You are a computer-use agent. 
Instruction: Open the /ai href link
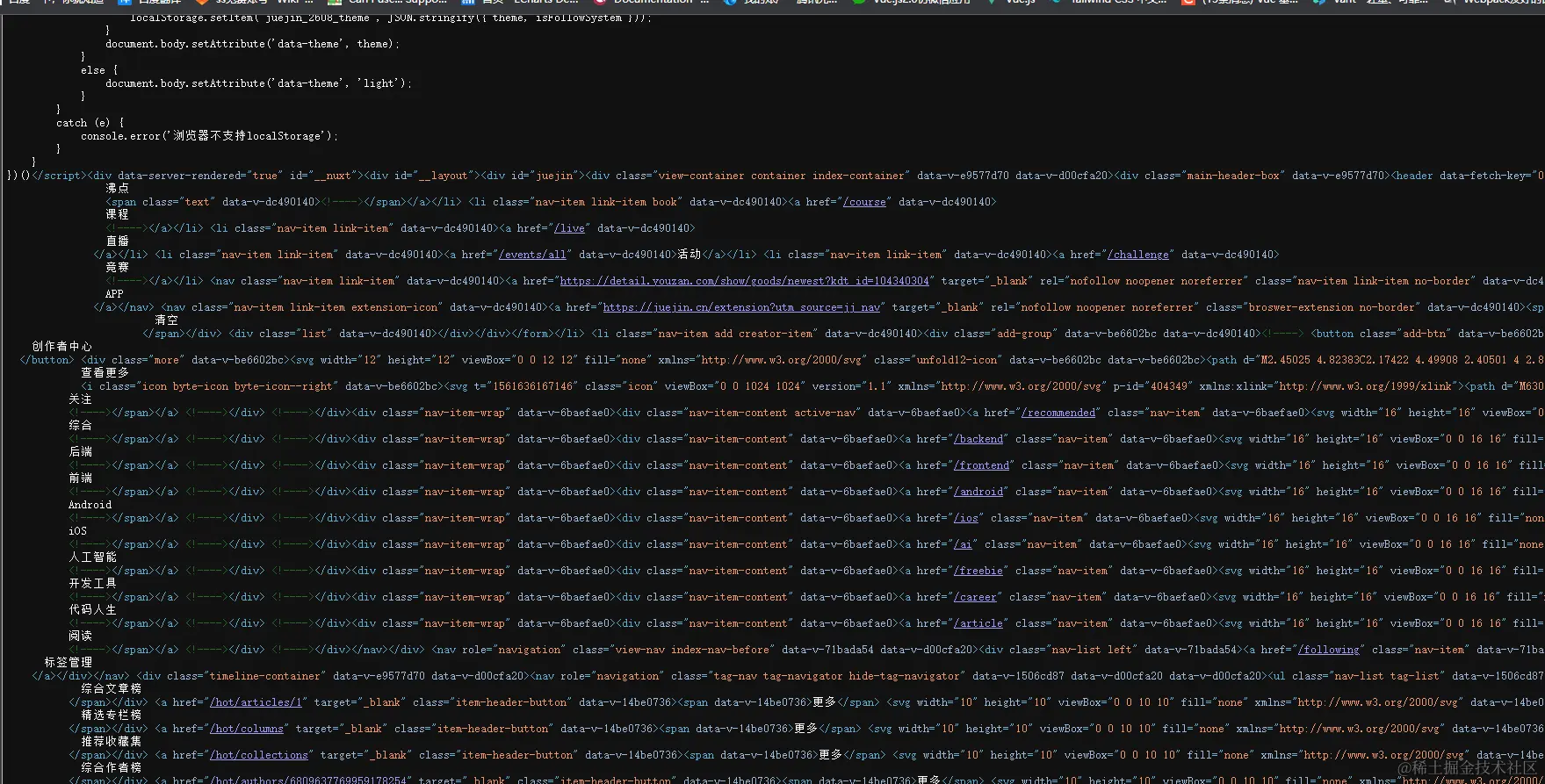pyautogui.click(x=963, y=544)
